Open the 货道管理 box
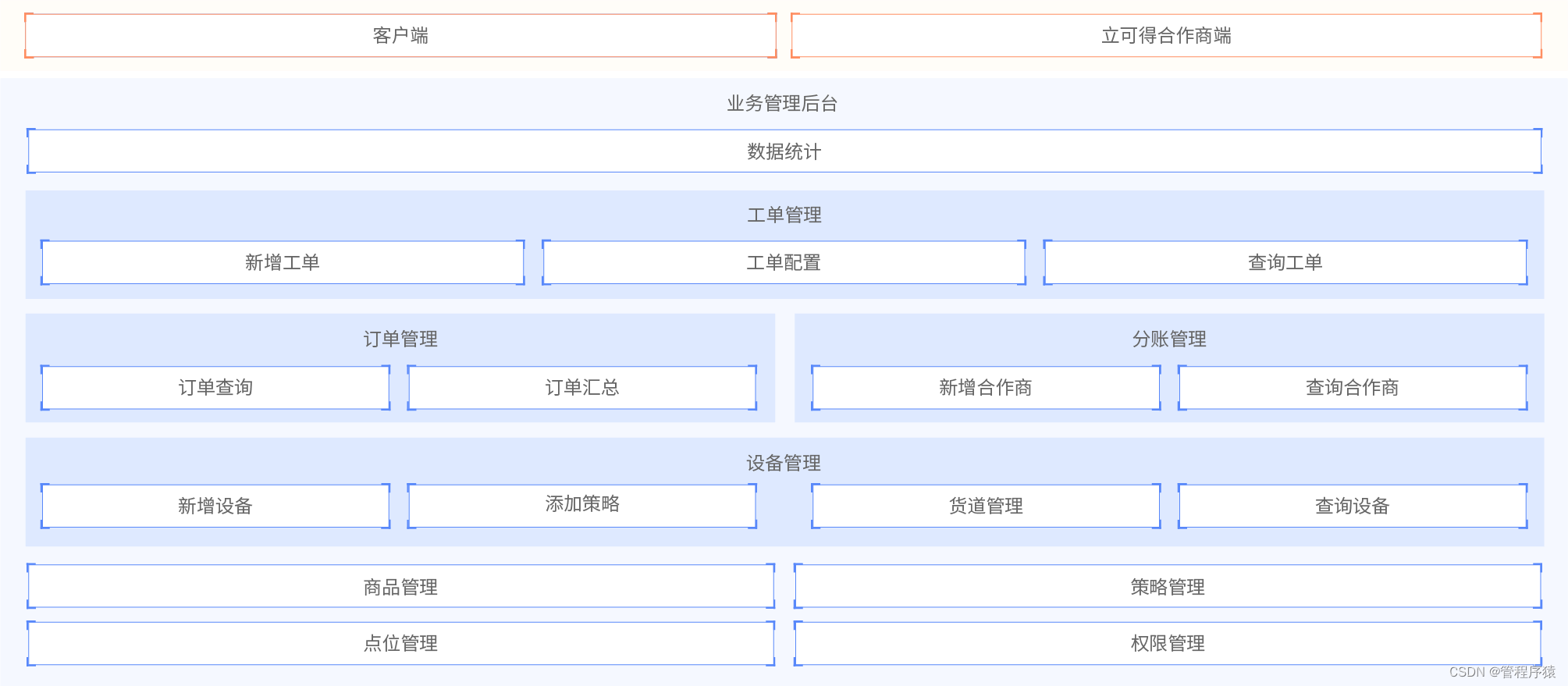 click(986, 506)
